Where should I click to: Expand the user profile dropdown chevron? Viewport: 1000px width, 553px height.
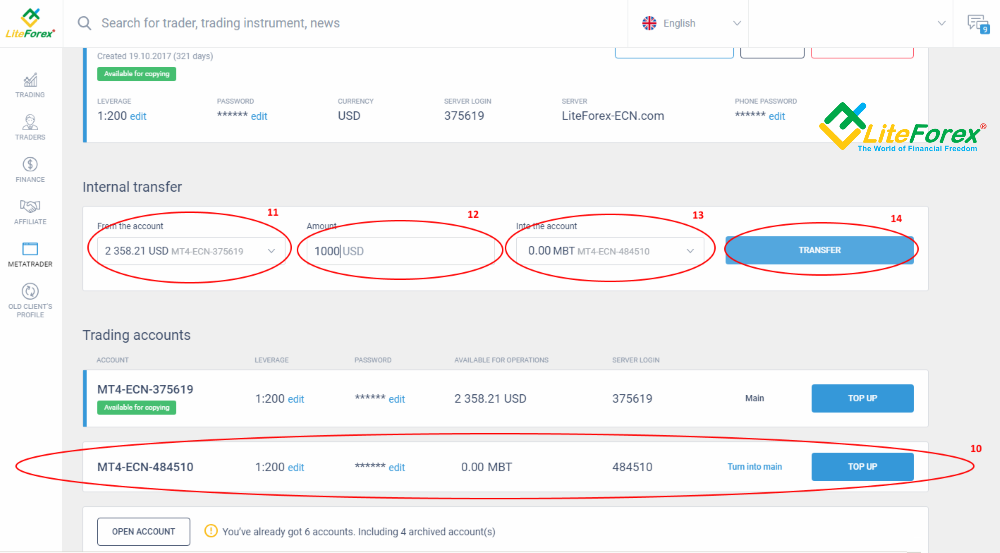(x=941, y=23)
